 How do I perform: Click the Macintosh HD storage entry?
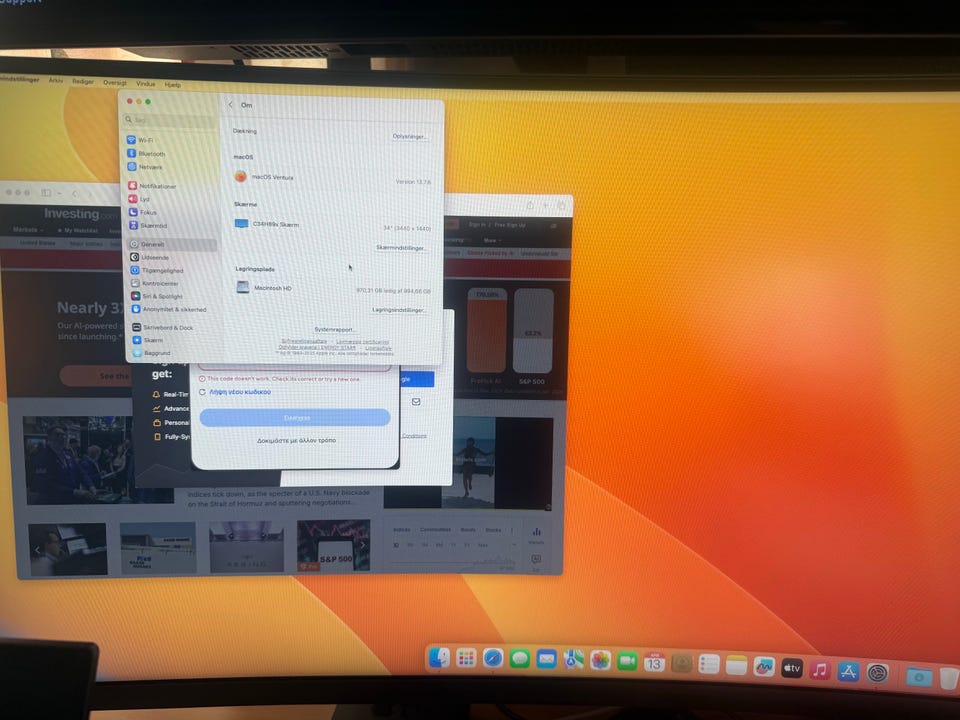pyautogui.click(x=334, y=288)
